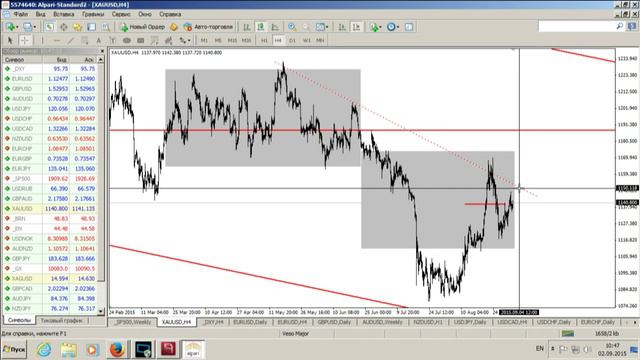Image resolution: width=640 pixels, height=360 pixels.
Task: Open the MetaEditor icon
Action: 174,27
